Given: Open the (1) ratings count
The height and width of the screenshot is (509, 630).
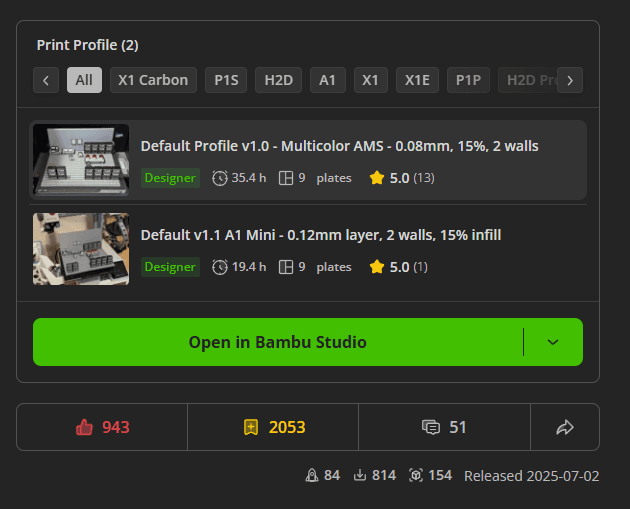Looking at the screenshot, I should tap(420, 267).
